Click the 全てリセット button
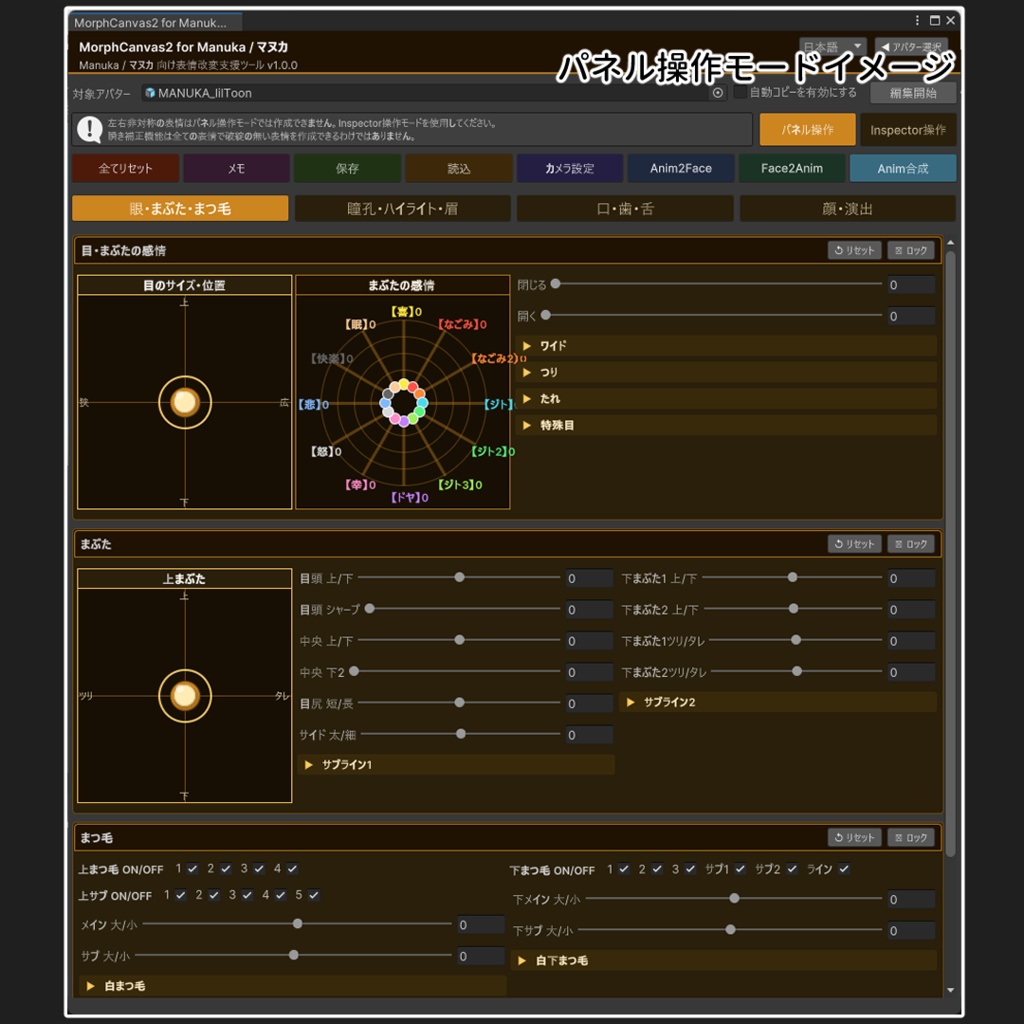 [125, 168]
